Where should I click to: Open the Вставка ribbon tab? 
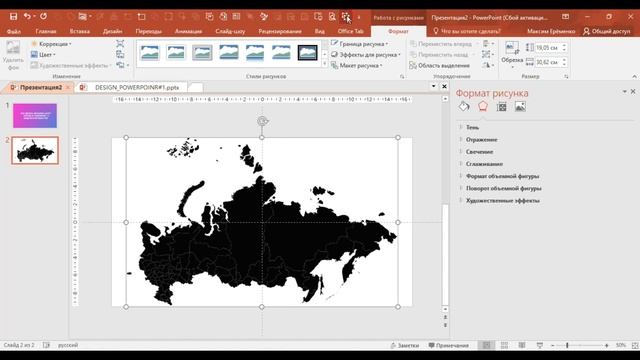point(80,31)
